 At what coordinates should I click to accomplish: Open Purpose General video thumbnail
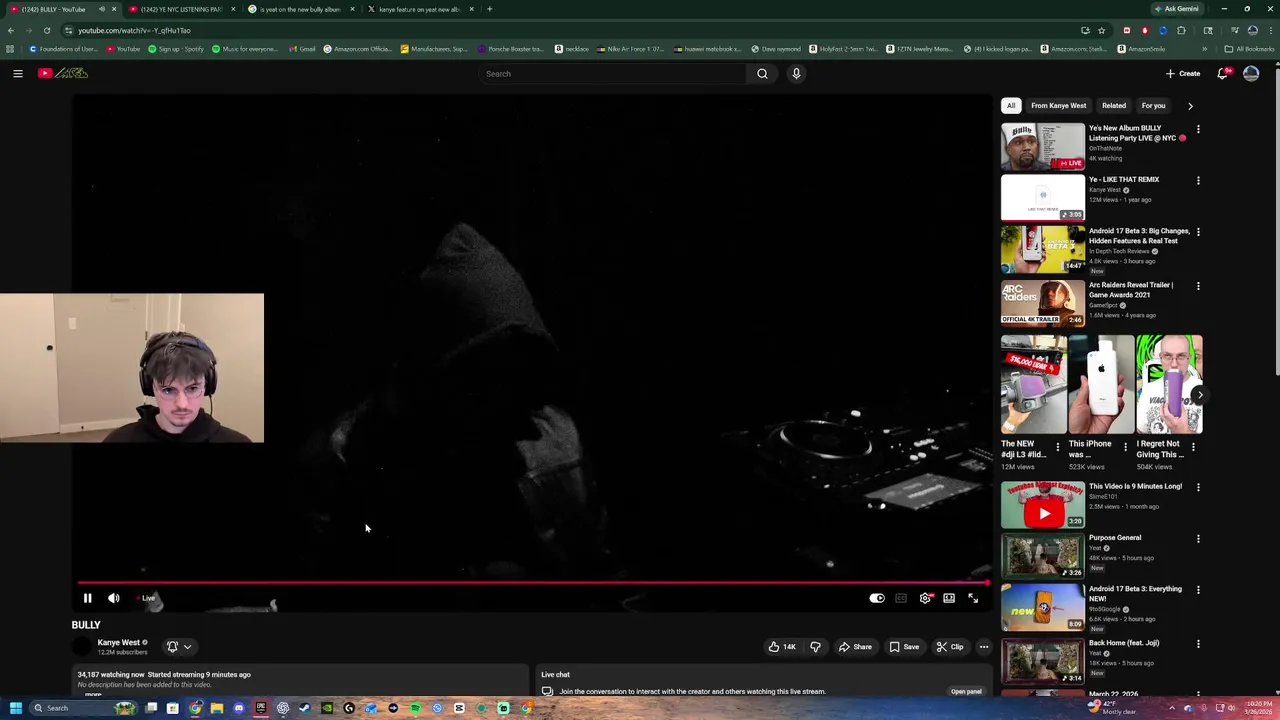click(x=1043, y=556)
